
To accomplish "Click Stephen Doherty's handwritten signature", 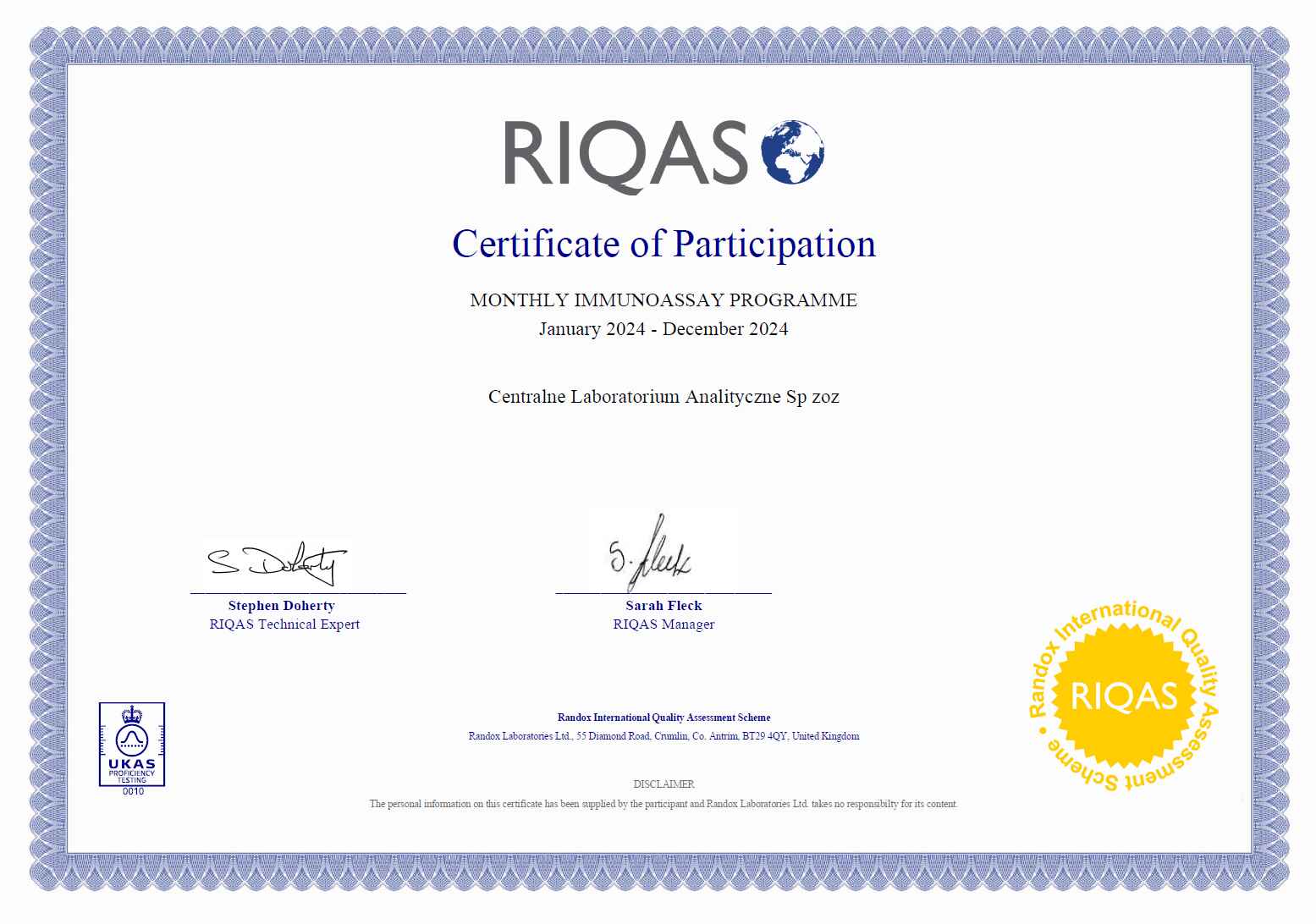I will point(277,564).
